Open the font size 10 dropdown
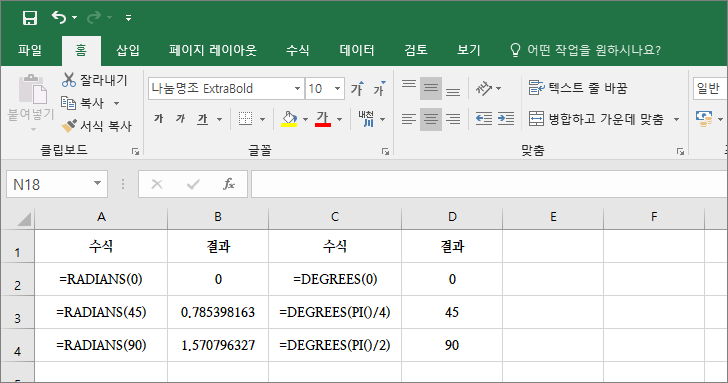728x383 pixels. 338,88
